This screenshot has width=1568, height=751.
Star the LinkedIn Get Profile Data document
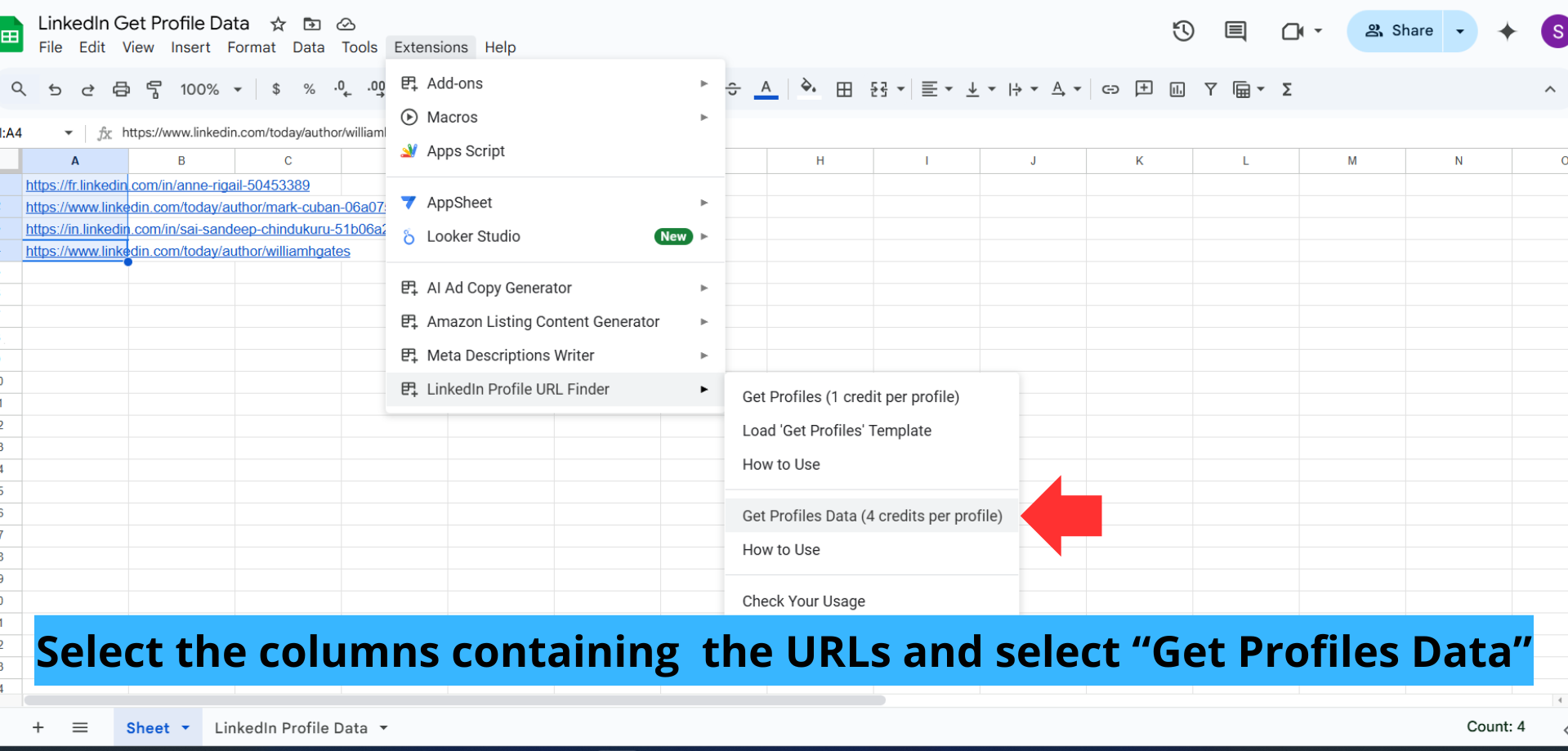tap(278, 24)
